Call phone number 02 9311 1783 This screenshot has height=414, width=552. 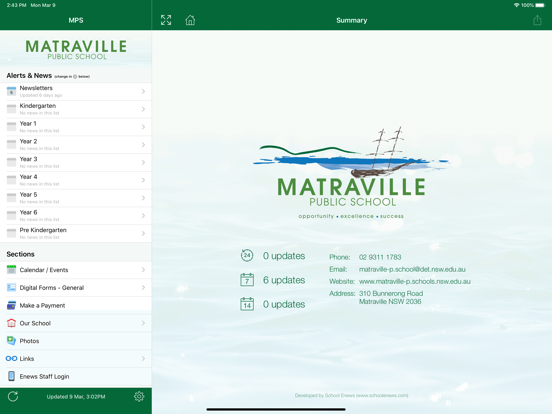pyautogui.click(x=380, y=257)
